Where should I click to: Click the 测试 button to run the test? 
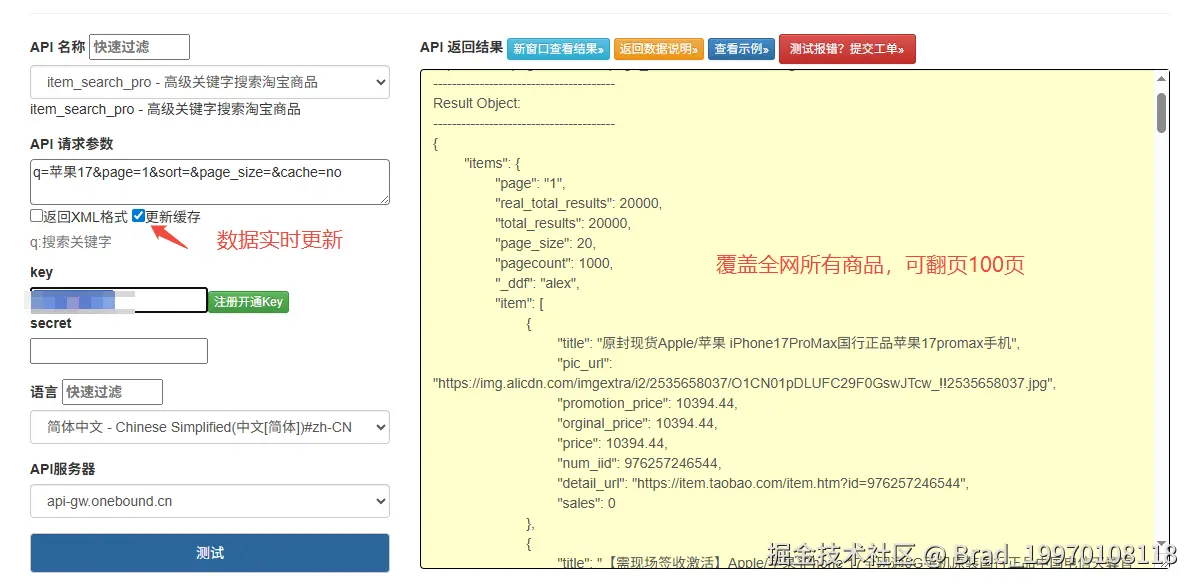[209, 551]
